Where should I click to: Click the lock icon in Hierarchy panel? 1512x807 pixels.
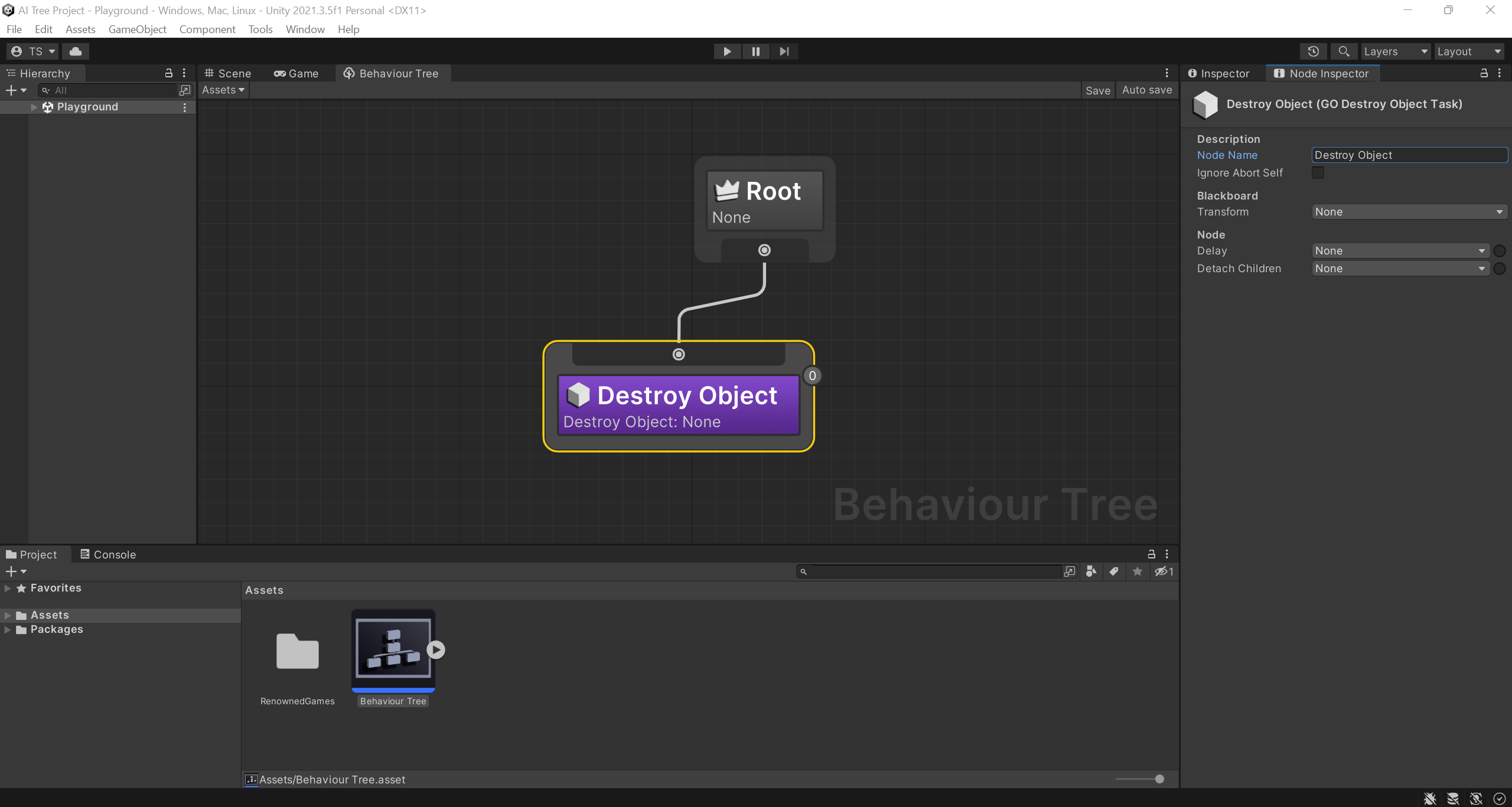168,73
